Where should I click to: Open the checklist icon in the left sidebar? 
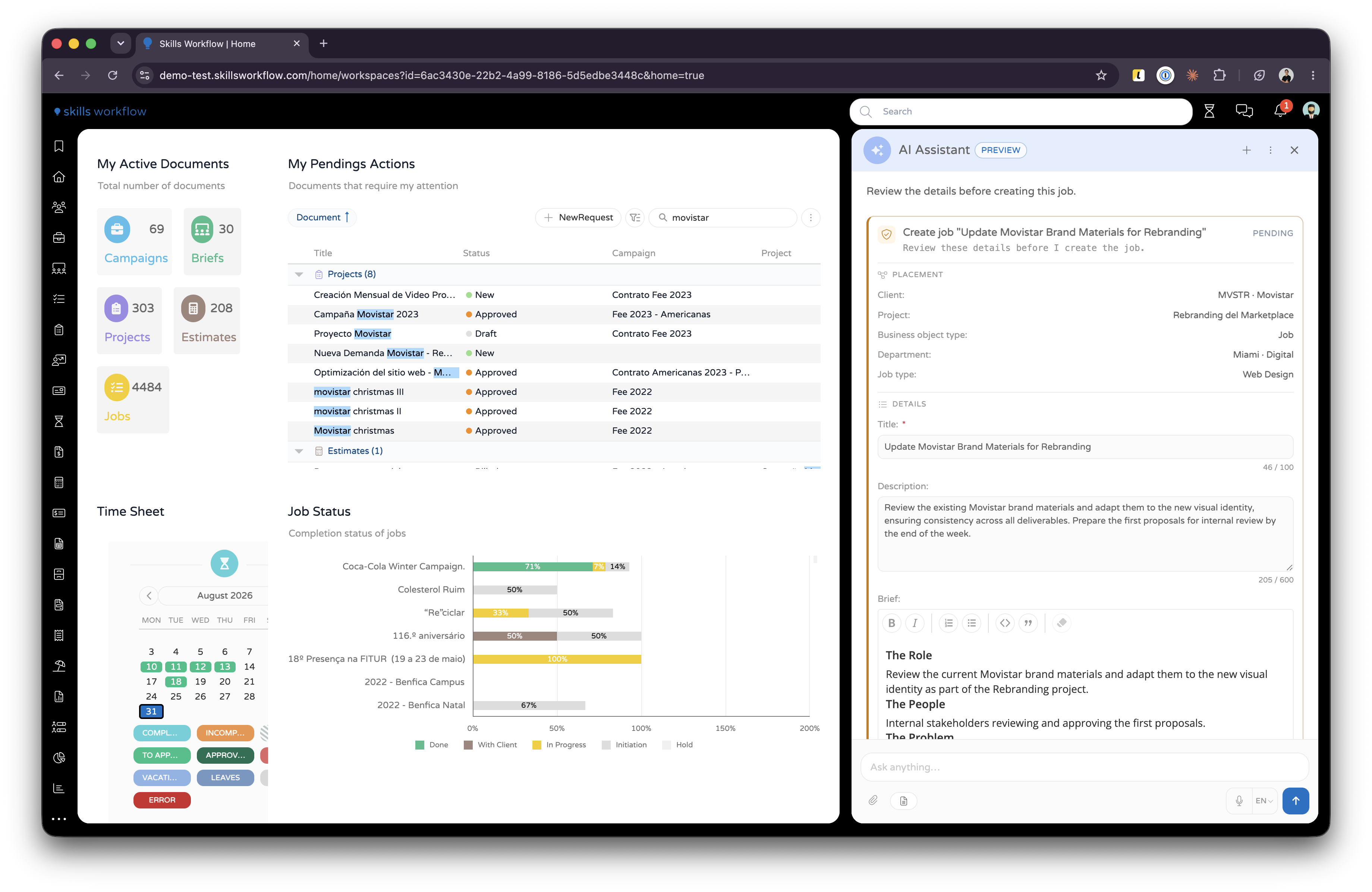(59, 299)
